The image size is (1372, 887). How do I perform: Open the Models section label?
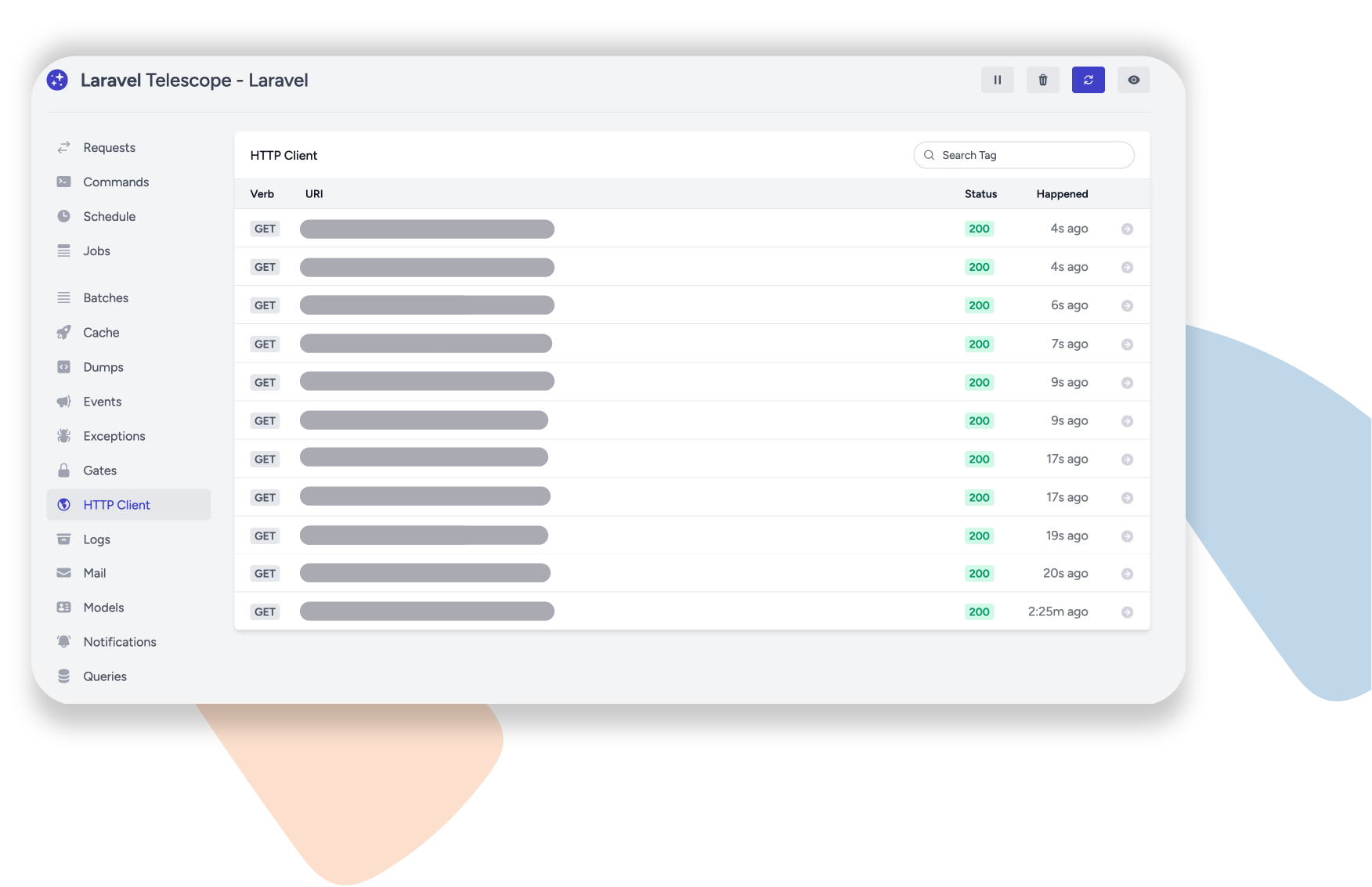click(x=104, y=607)
